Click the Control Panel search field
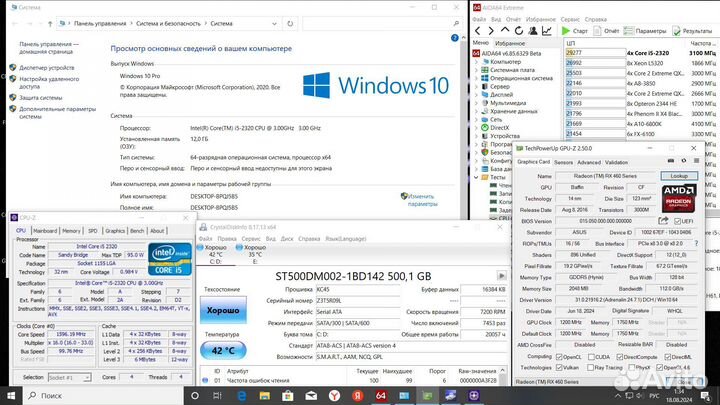This screenshot has width=720, height=405. [382, 23]
